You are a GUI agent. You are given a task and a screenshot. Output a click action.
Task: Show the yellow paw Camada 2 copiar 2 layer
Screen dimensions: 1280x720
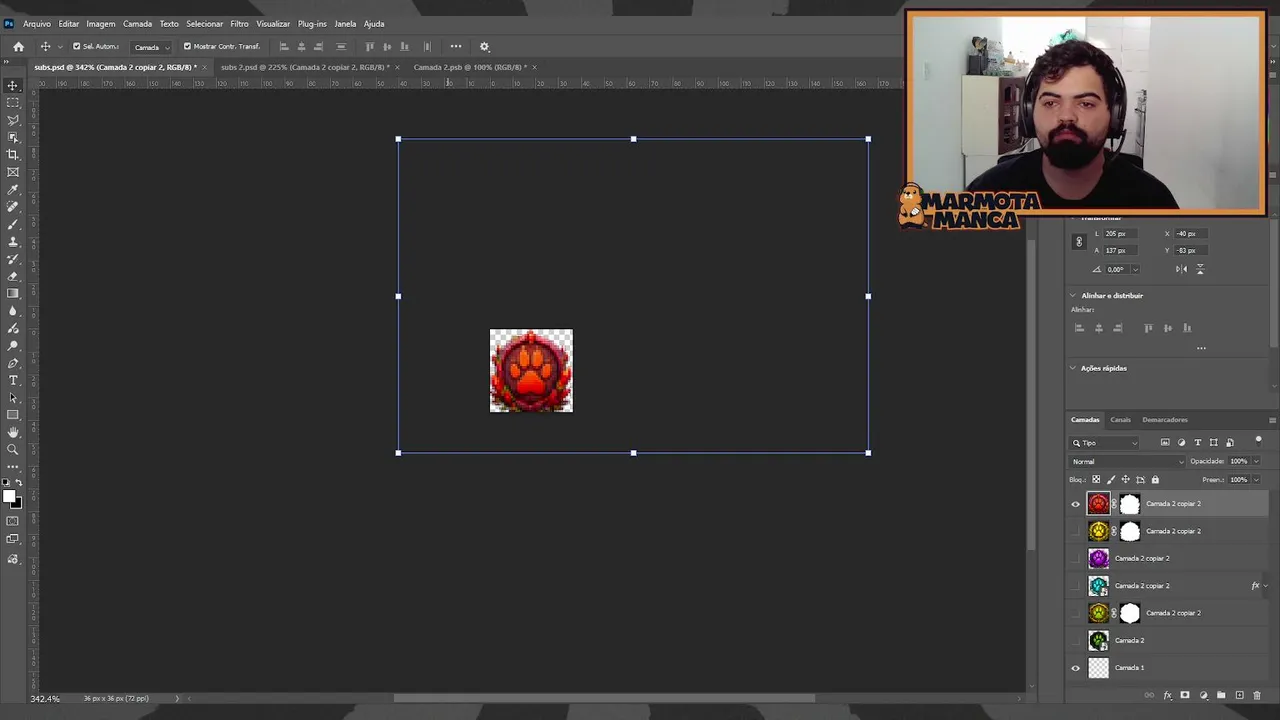(x=1076, y=531)
